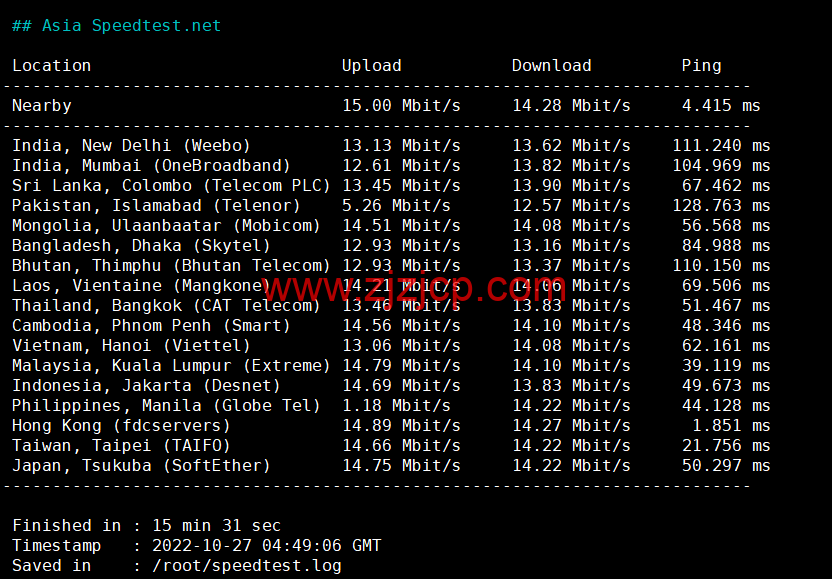Click the Upload column header
The width and height of the screenshot is (832, 579).
(371, 66)
